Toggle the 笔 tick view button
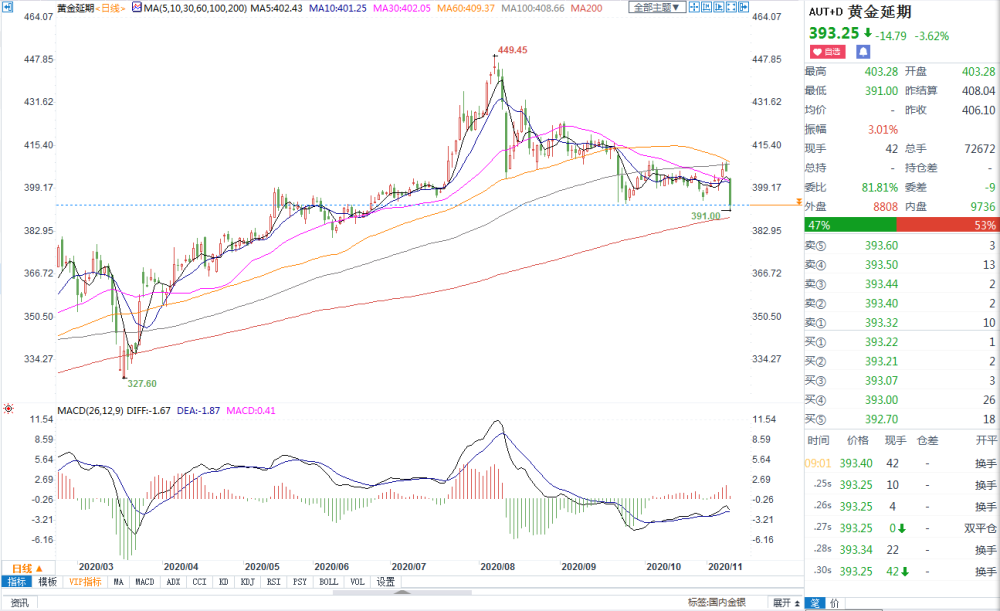 [814, 603]
